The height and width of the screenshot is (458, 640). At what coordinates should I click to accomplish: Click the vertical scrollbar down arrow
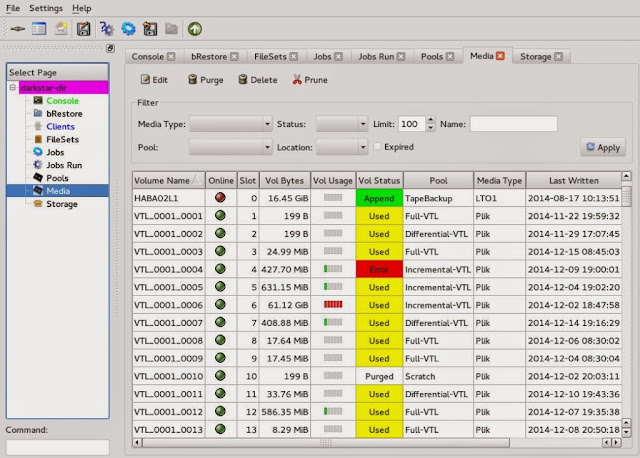[x=626, y=432]
